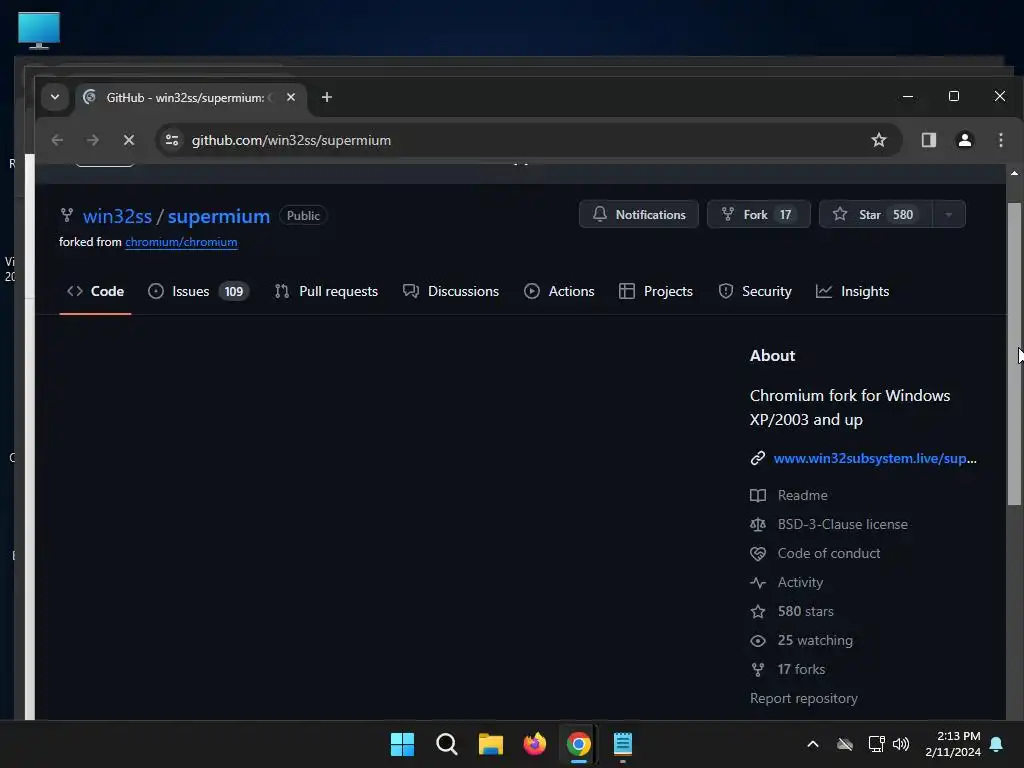Image resolution: width=1024 pixels, height=768 pixels.
Task: Expand the Star lists dropdown arrow
Action: (x=949, y=214)
